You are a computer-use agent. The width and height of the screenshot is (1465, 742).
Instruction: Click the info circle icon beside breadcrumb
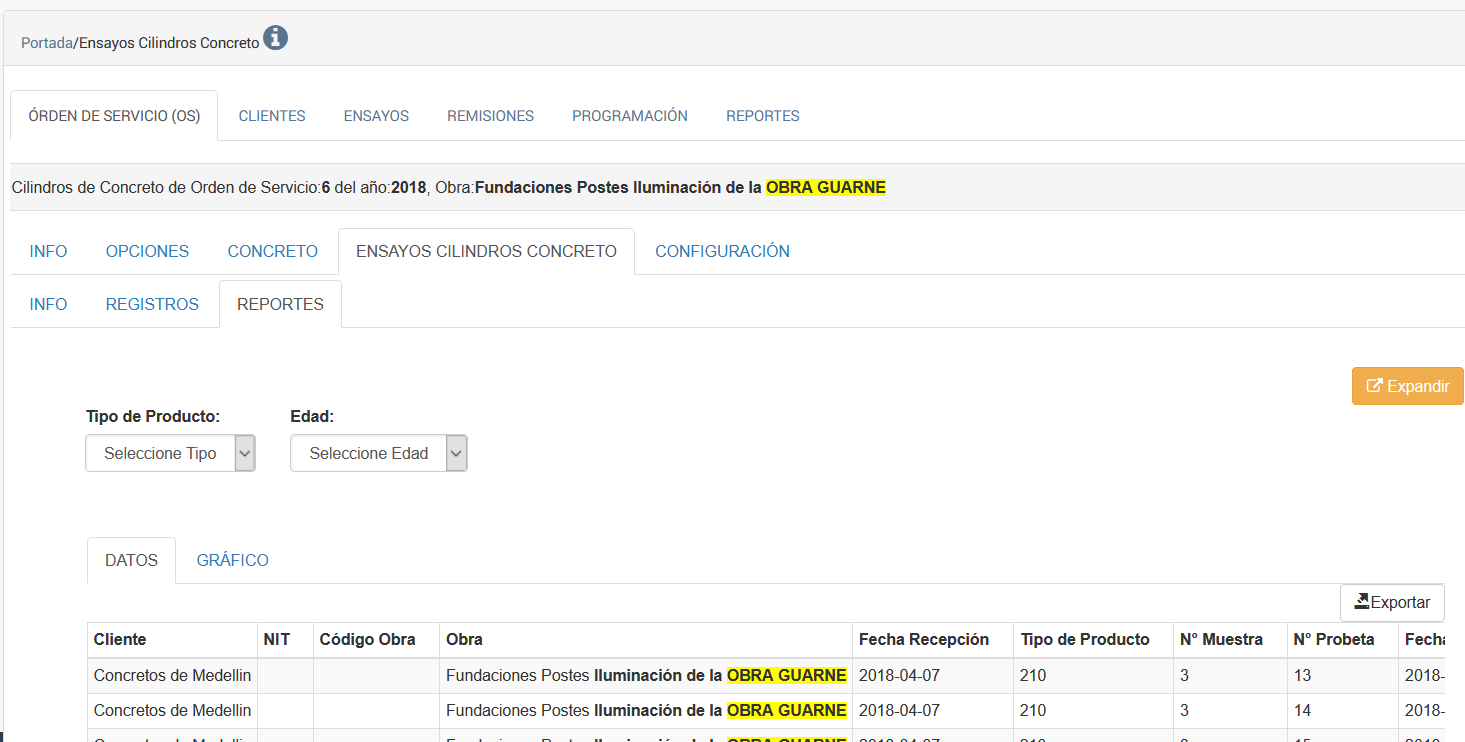[275, 39]
